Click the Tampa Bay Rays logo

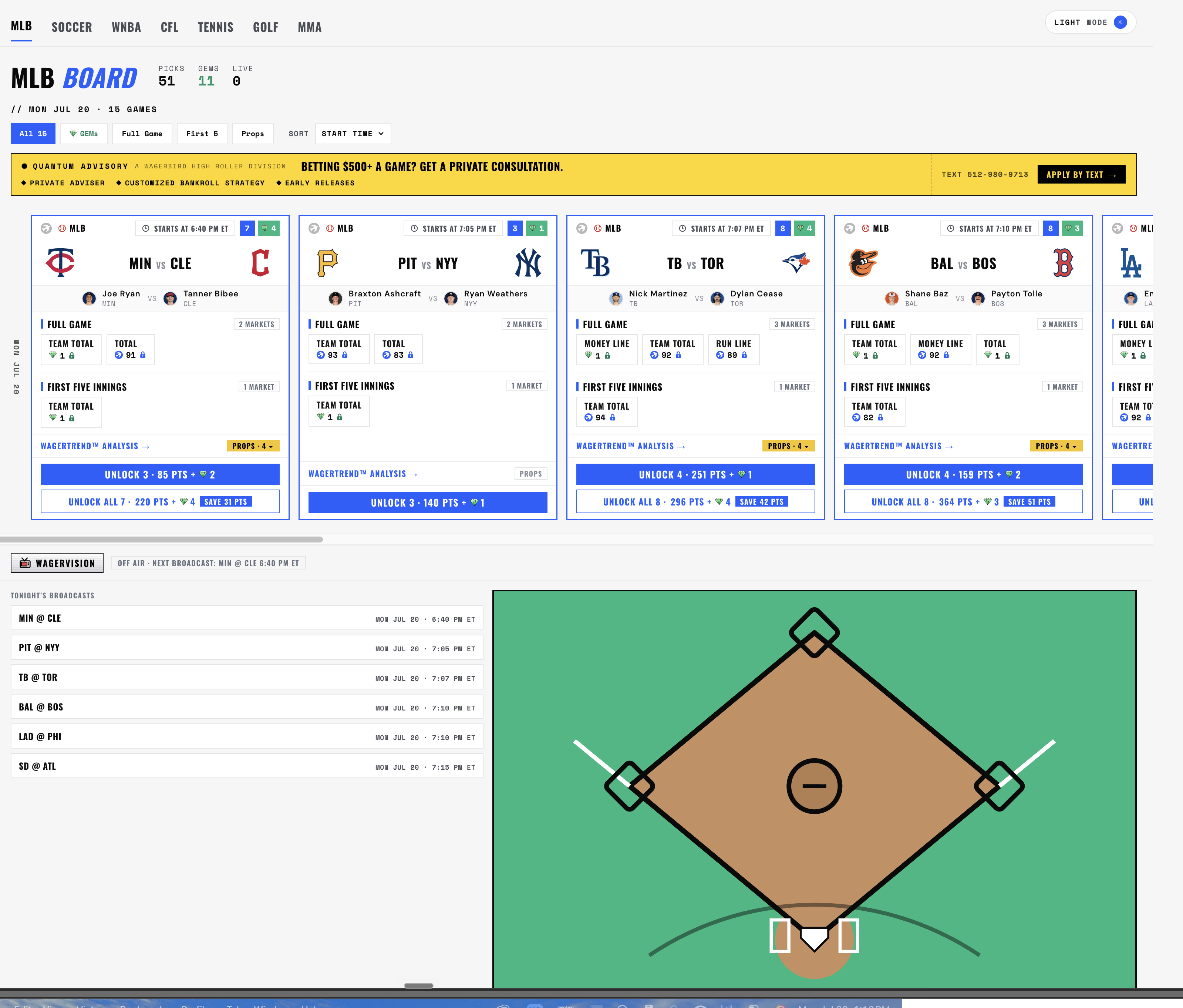click(x=596, y=263)
